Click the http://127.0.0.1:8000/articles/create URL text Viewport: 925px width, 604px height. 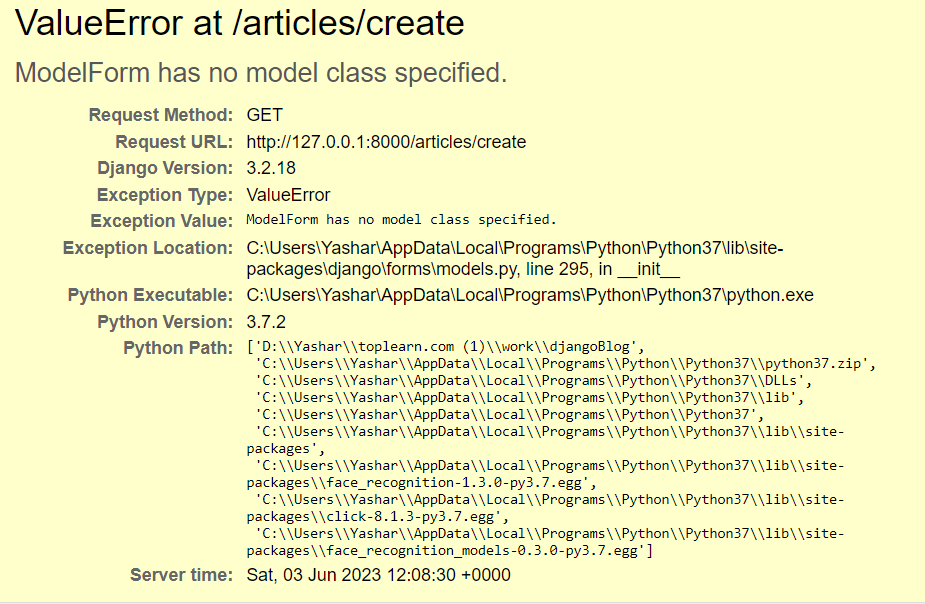386,142
